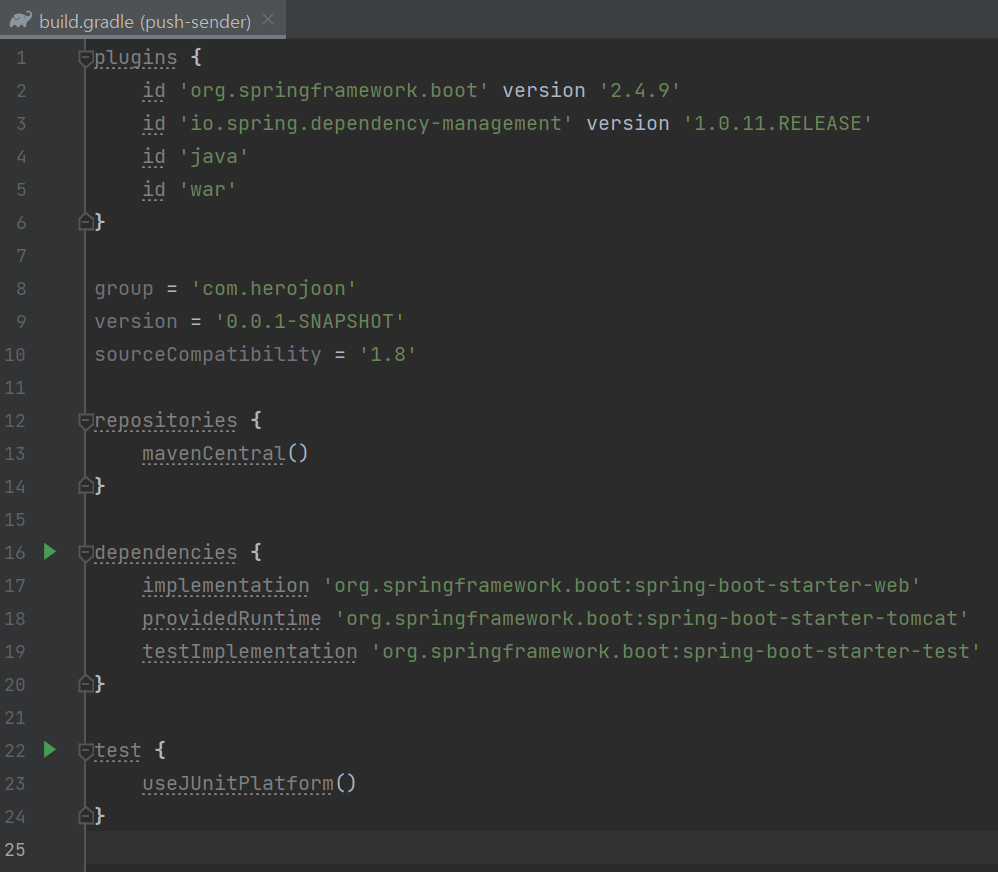998x872 pixels.
Task: Click the spring-boot-starter-test dependency string
Action: [676, 652]
